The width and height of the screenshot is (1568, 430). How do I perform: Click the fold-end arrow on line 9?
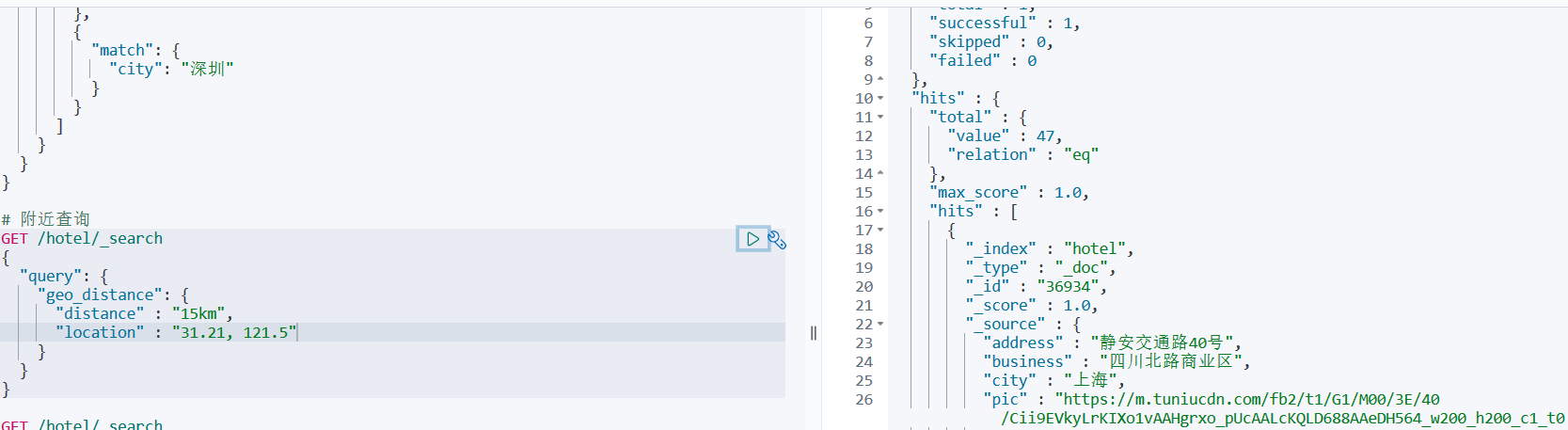(x=880, y=79)
